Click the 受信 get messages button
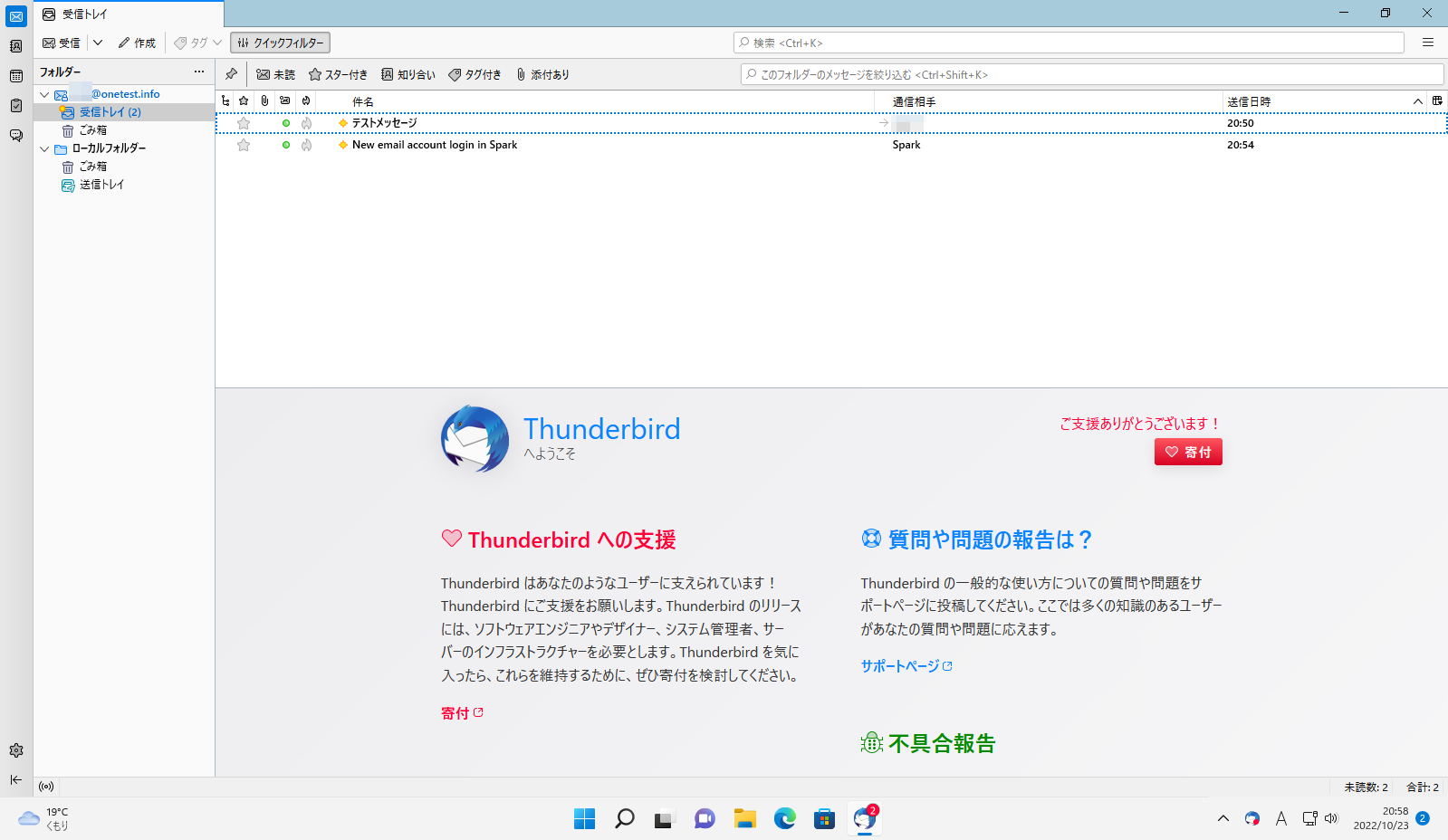Viewport: 1448px width, 840px height. [62, 43]
